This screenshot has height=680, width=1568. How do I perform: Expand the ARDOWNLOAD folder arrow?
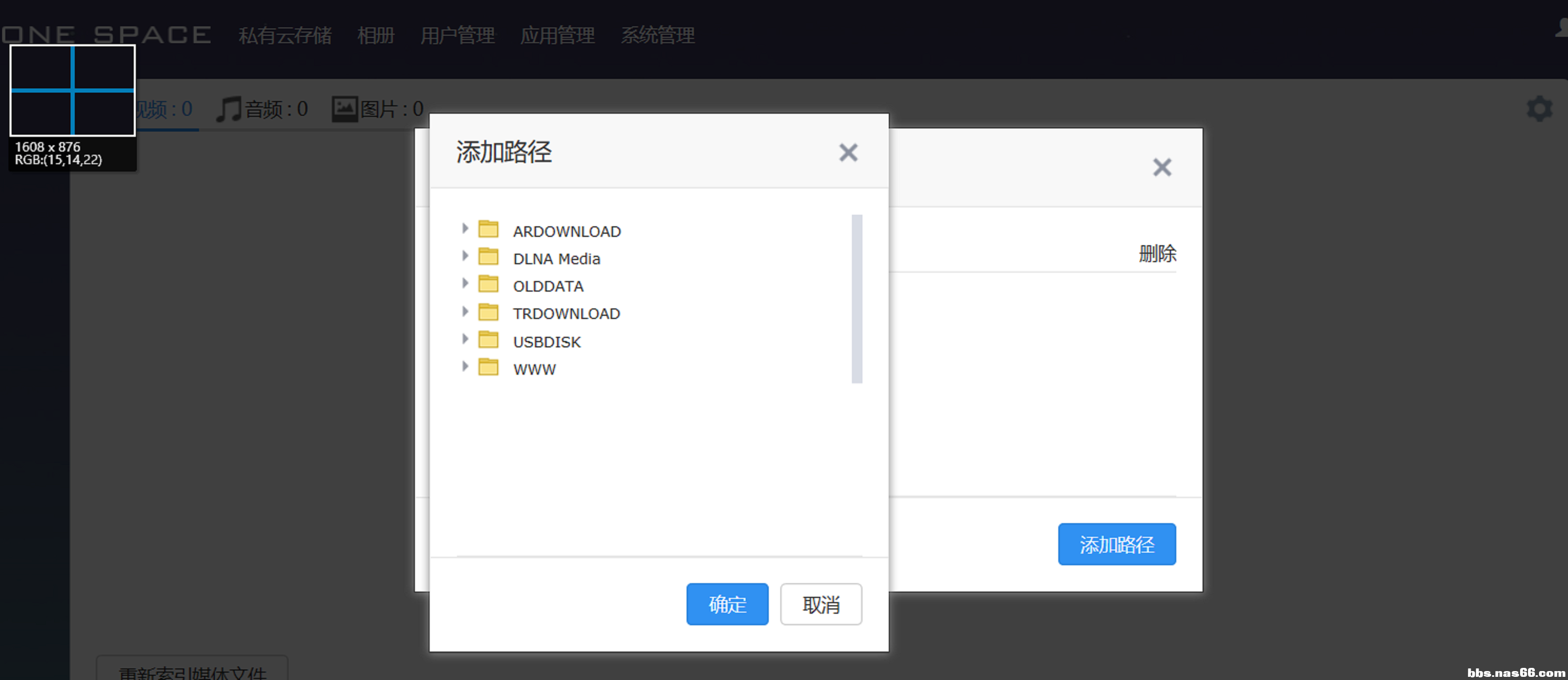point(465,229)
